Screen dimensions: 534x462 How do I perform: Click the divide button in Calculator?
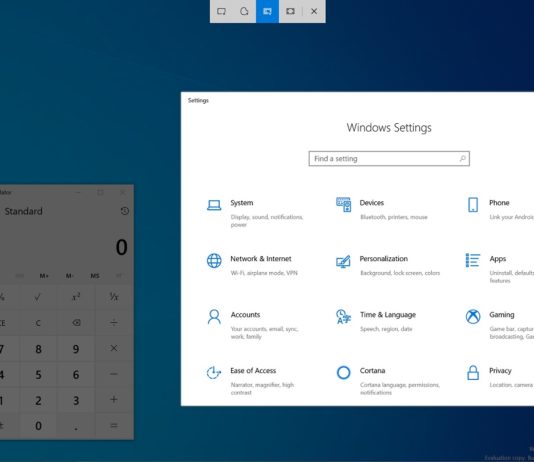(x=114, y=323)
